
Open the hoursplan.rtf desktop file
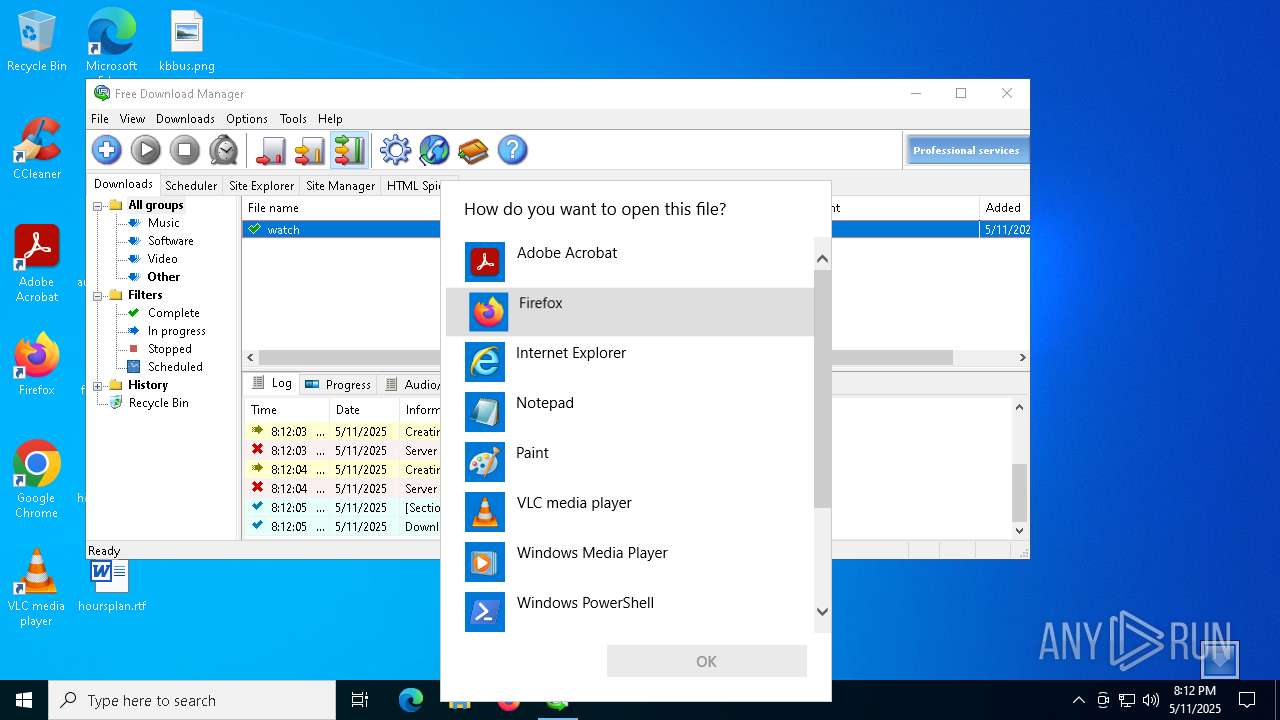click(x=111, y=585)
